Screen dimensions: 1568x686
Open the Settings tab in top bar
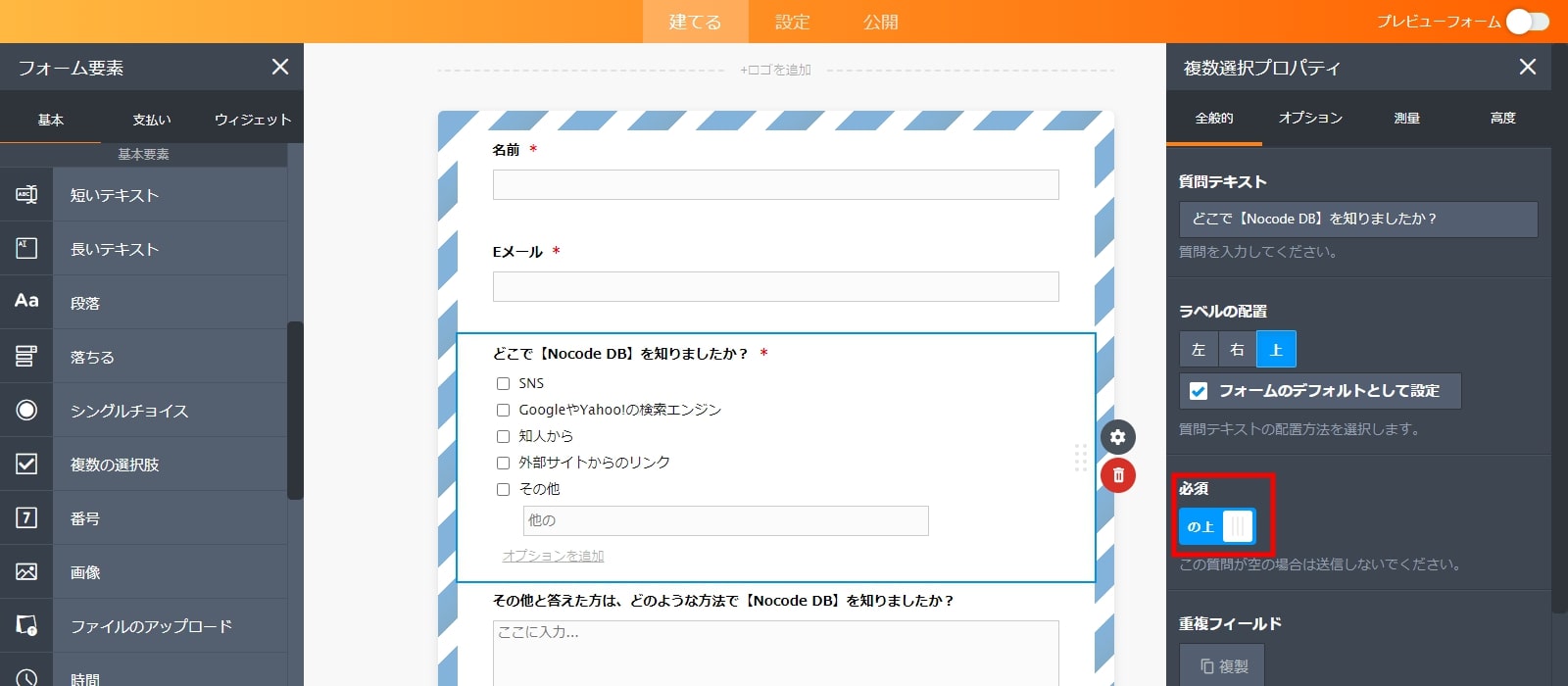tap(792, 22)
